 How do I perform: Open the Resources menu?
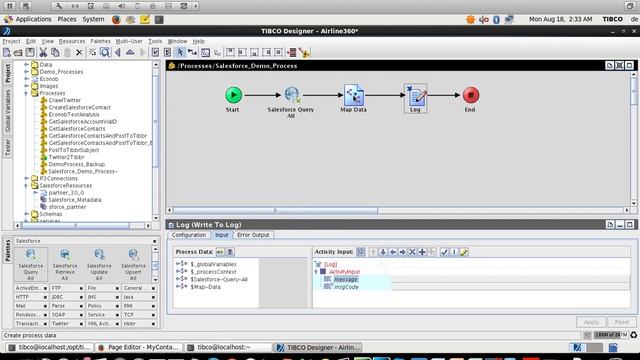pyautogui.click(x=72, y=41)
